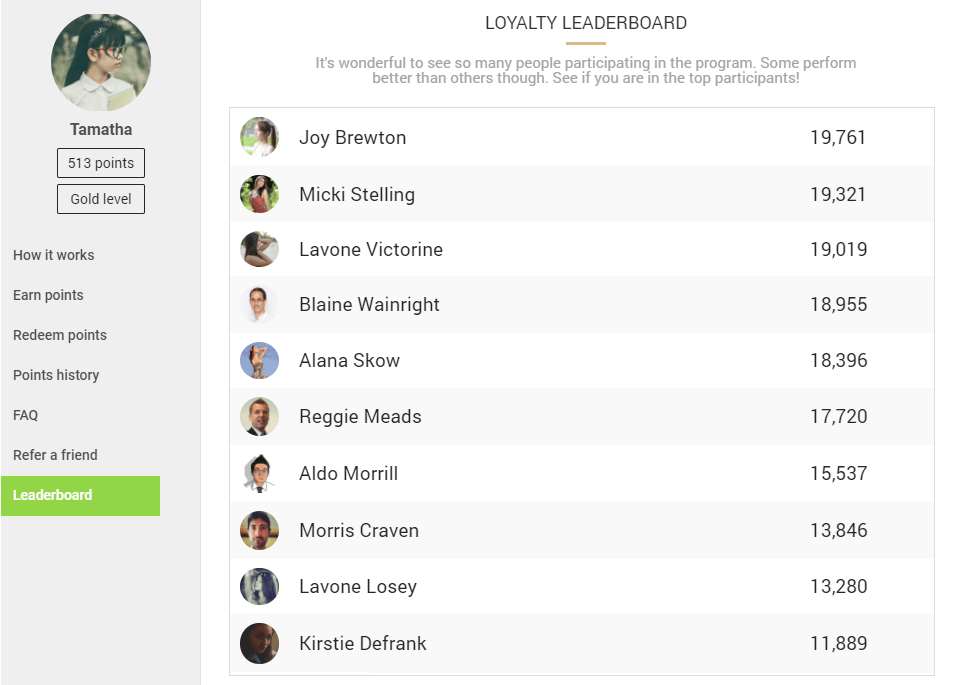Click Aldo Morrill's avatar
Image resolution: width=957 pixels, height=685 pixels.
pos(259,473)
